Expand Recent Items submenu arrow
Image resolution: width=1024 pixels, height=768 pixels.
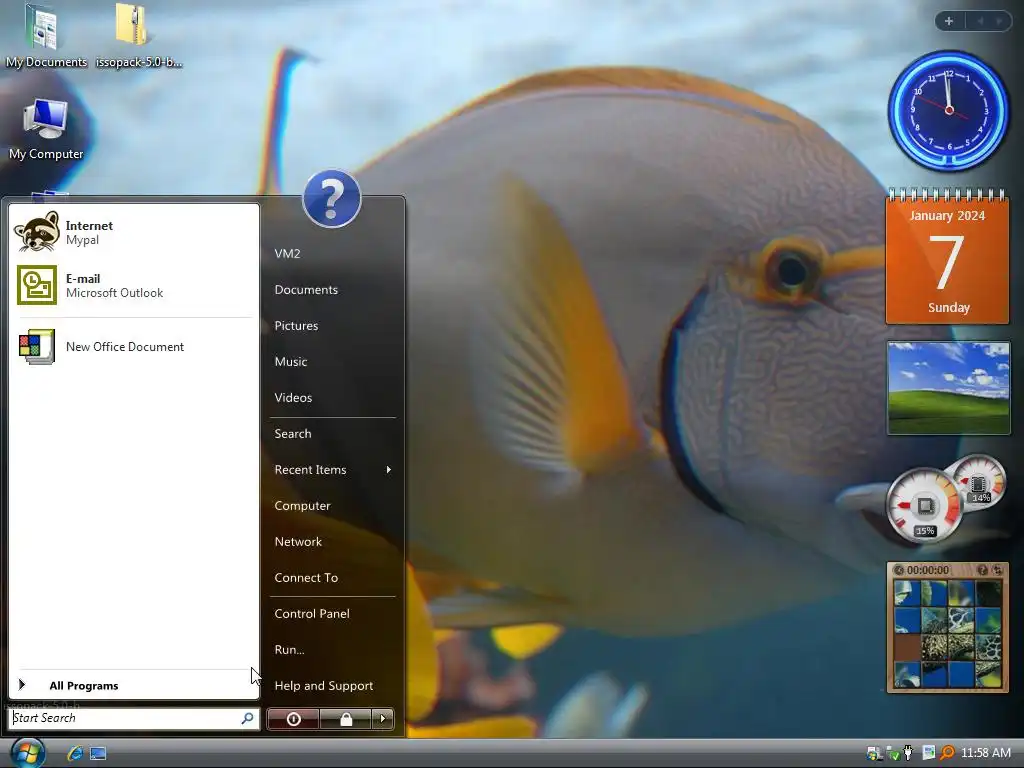(x=389, y=470)
